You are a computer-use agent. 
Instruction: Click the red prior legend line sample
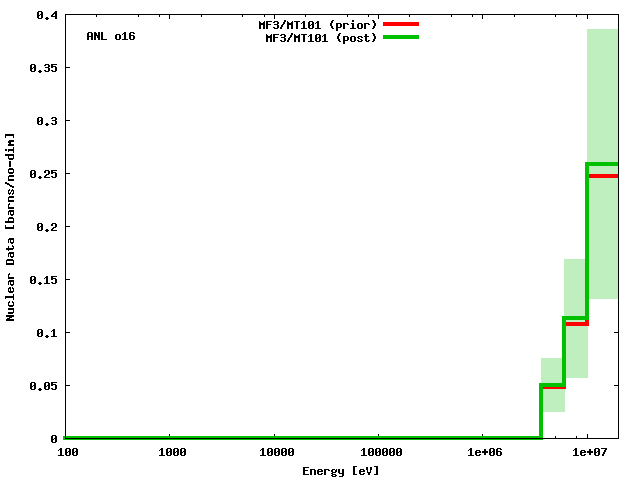click(399, 23)
